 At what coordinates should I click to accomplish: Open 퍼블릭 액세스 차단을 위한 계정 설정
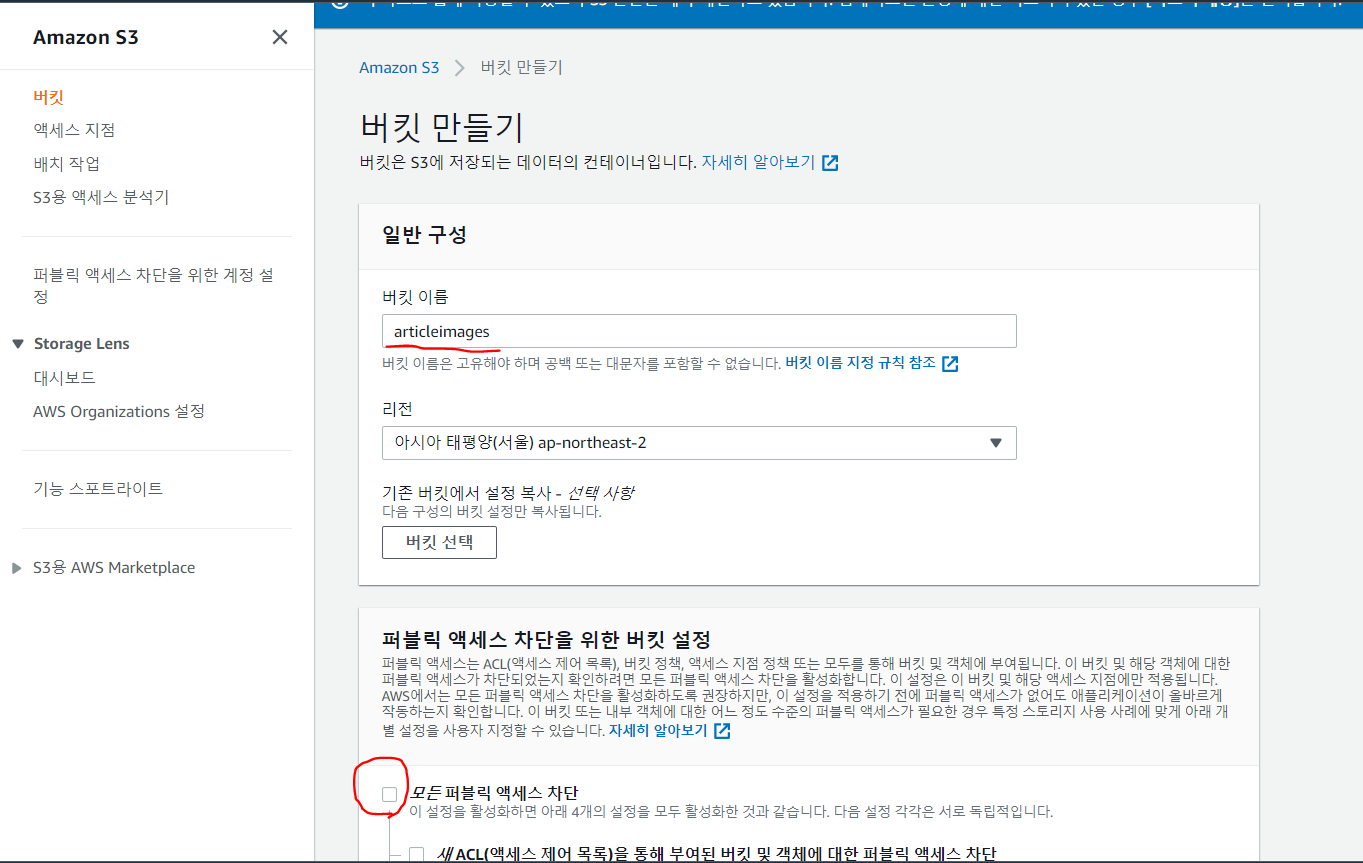tap(153, 286)
